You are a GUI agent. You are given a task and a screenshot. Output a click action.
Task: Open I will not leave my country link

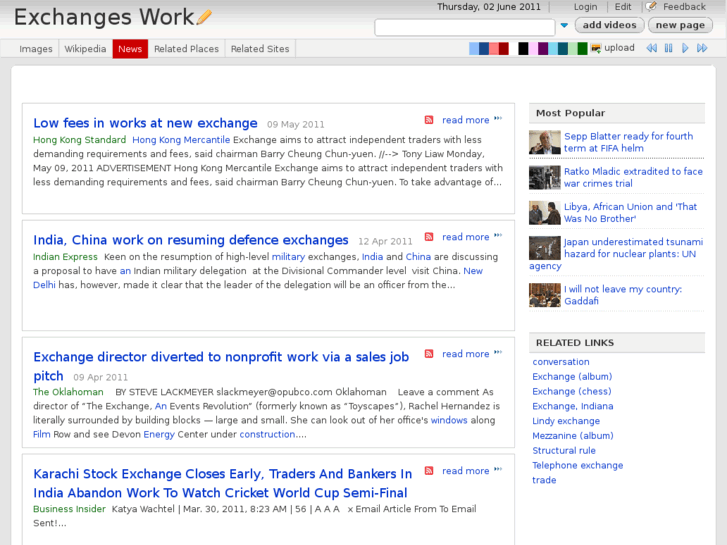623,295
